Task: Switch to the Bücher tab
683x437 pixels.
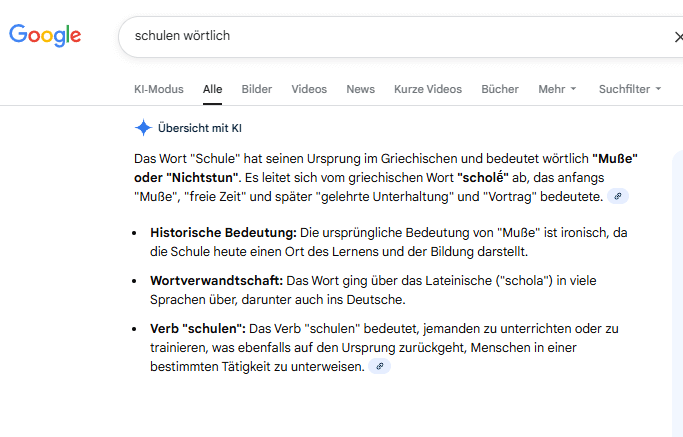Action: coord(500,89)
